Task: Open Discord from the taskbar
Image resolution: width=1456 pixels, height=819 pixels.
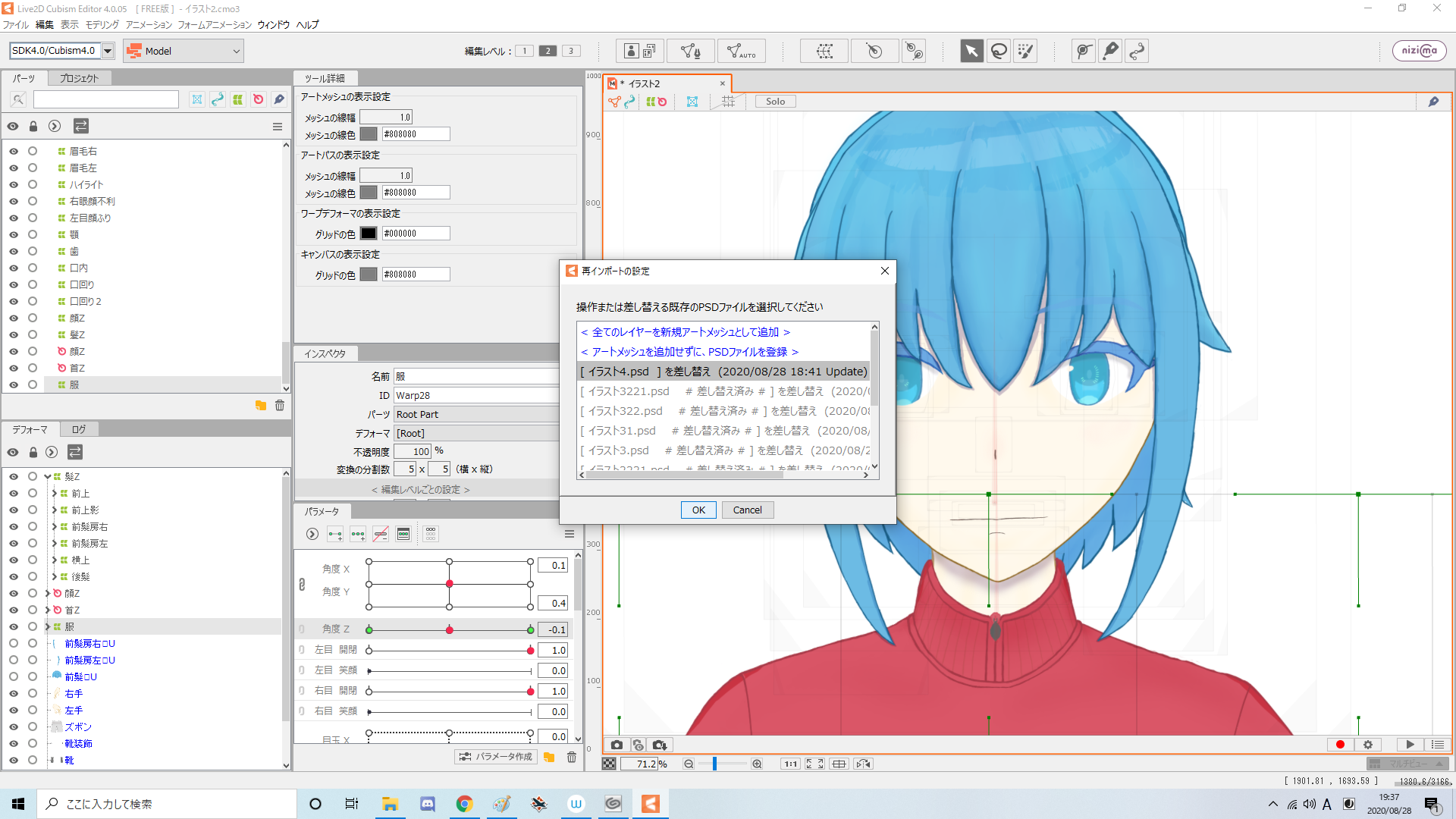Action: point(428,804)
